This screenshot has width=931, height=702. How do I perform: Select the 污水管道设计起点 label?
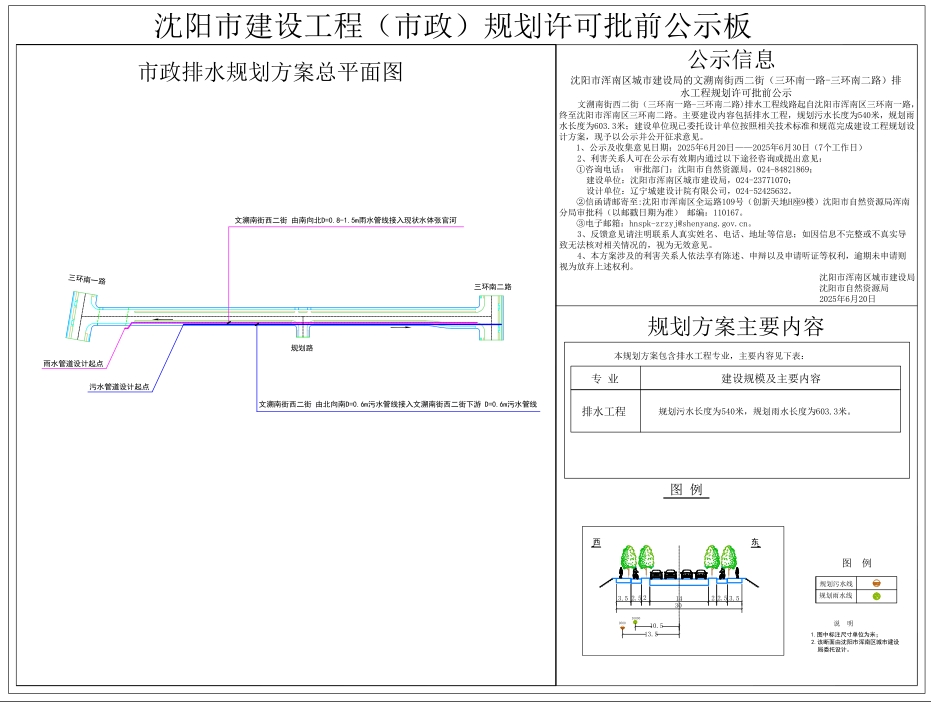click(118, 386)
